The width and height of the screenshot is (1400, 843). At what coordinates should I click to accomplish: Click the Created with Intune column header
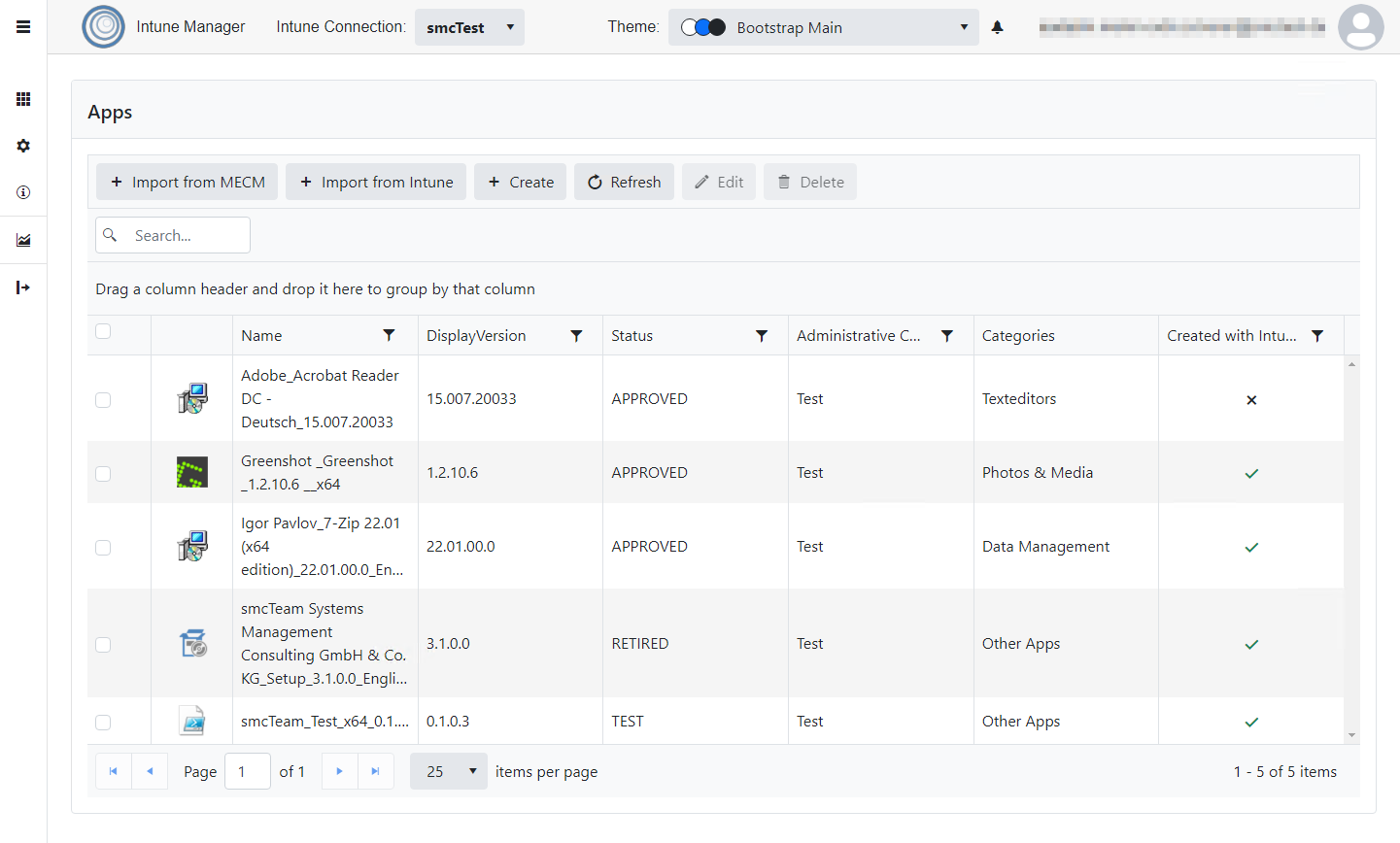pos(1231,335)
